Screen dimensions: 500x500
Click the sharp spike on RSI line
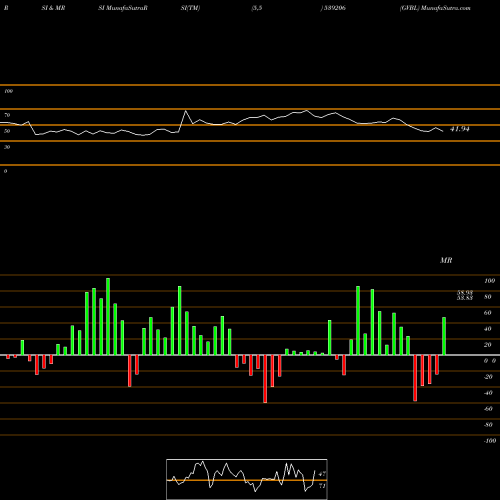click(186, 111)
